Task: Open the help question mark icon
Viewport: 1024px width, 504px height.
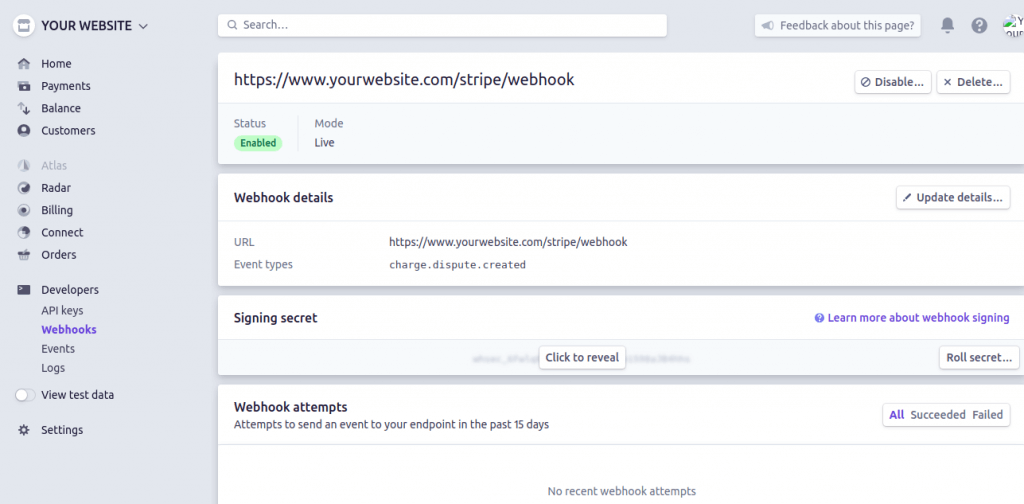Action: click(x=979, y=25)
